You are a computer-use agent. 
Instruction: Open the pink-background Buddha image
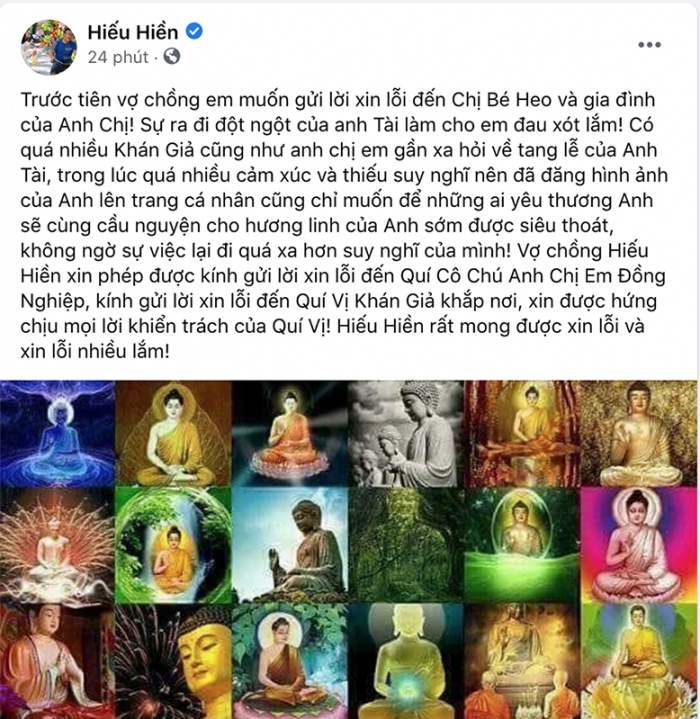(x=639, y=545)
